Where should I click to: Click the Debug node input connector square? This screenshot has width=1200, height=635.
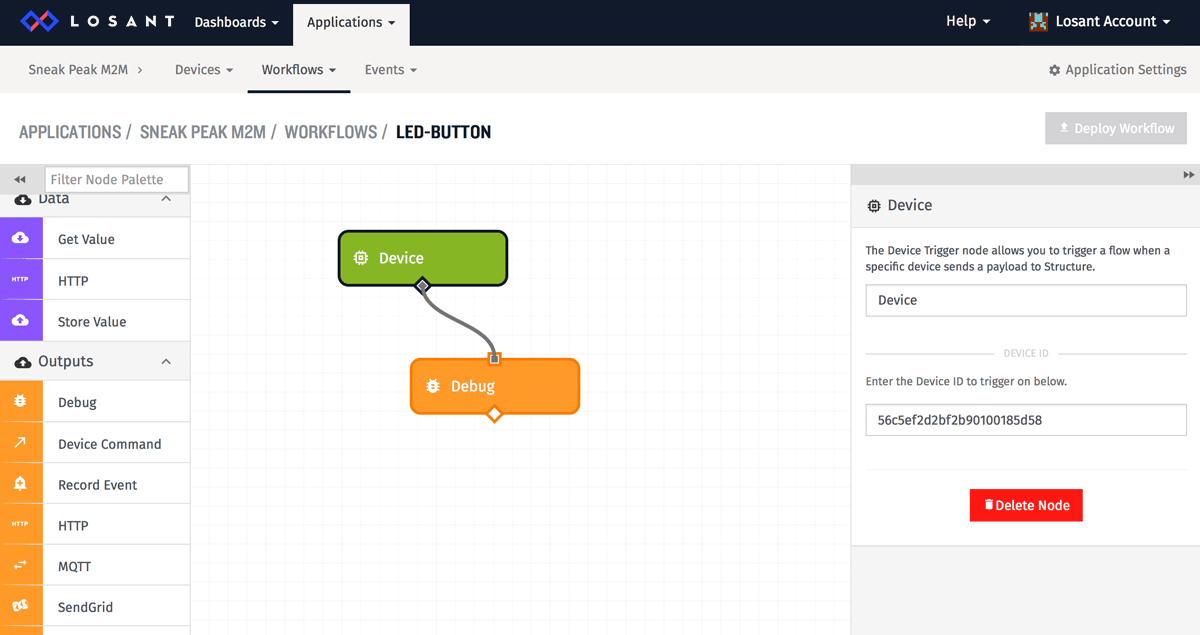coord(494,358)
